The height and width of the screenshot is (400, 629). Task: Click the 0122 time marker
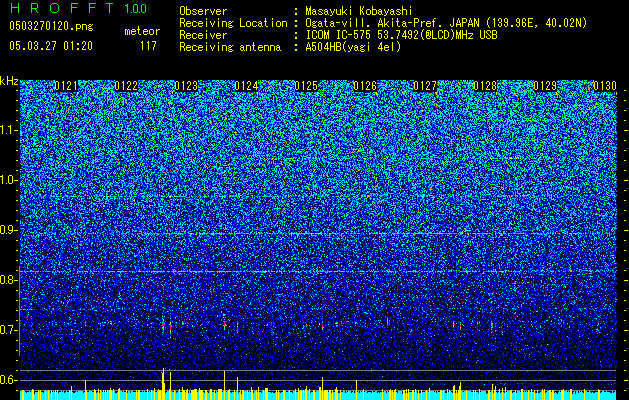pyautogui.click(x=126, y=86)
